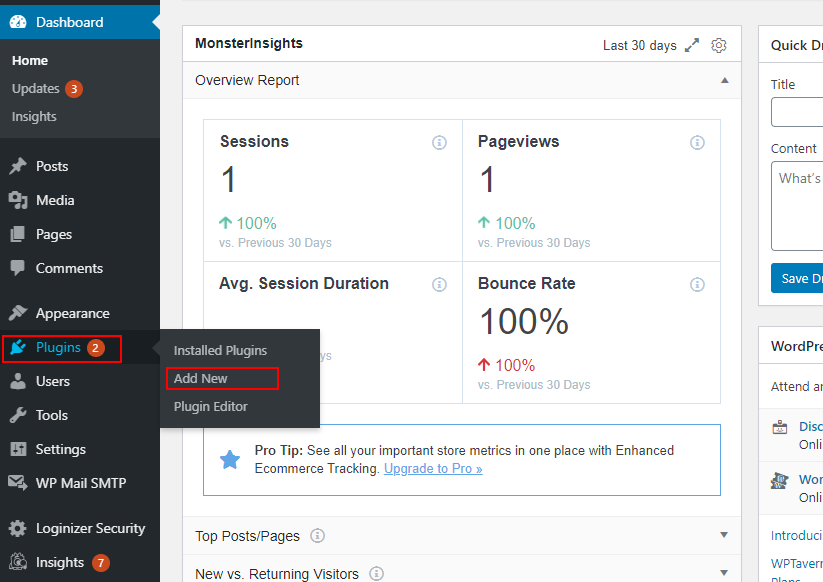Open Plugin Editor from flyout
823x582 pixels.
click(x=210, y=407)
